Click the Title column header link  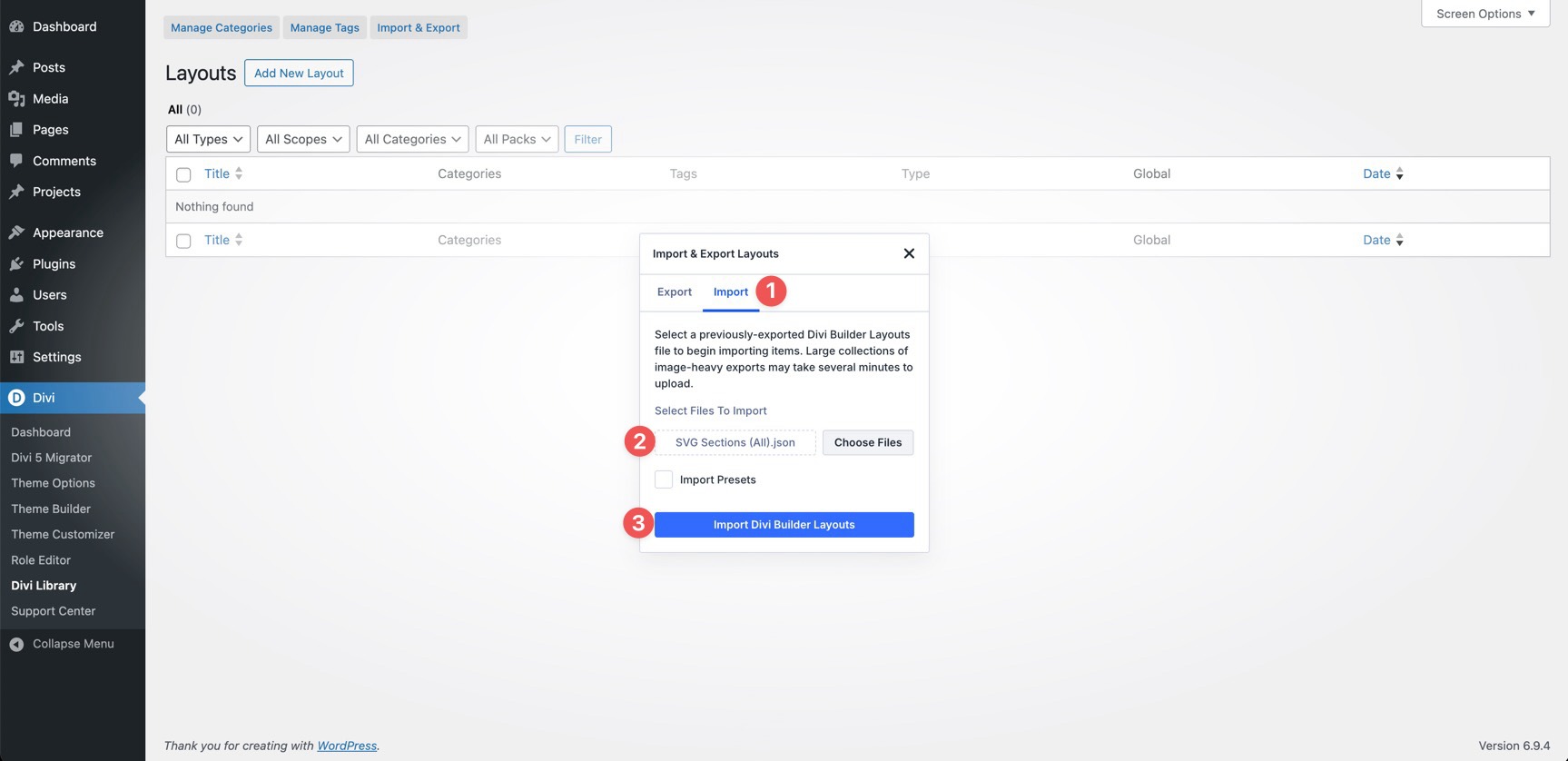point(217,173)
